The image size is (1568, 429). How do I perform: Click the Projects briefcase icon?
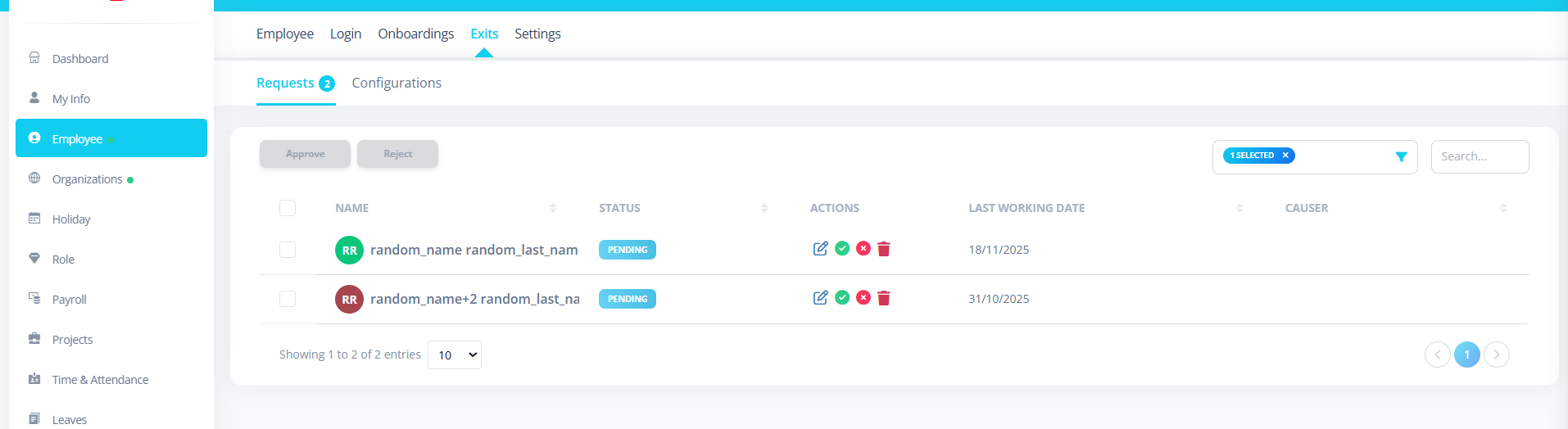34,338
